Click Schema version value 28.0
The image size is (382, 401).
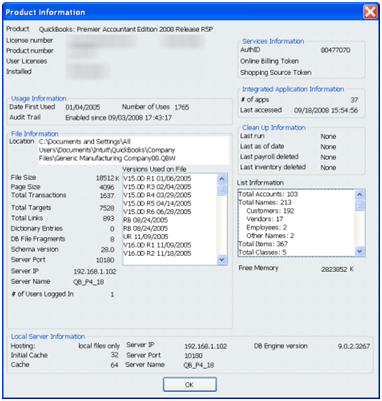(x=108, y=249)
